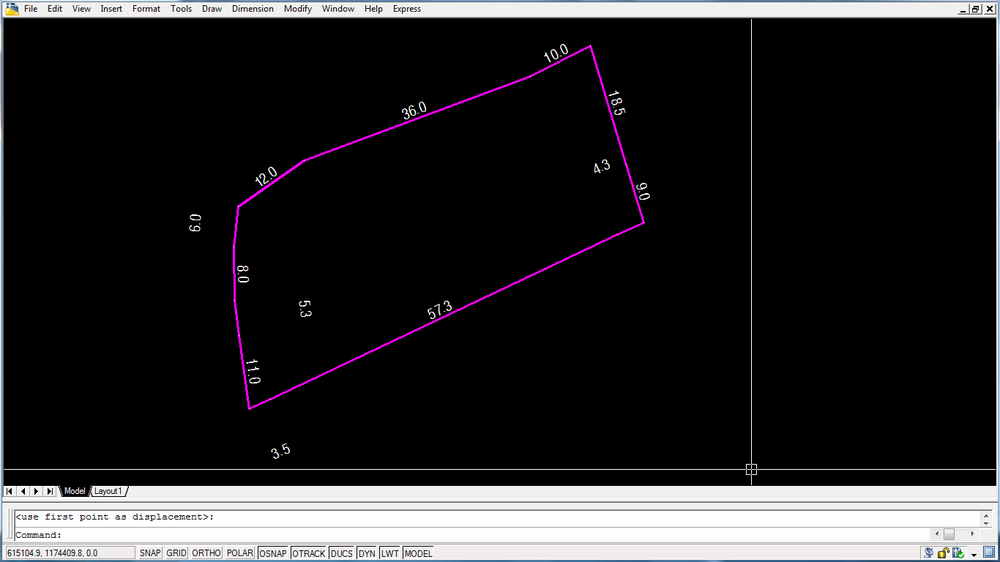The height and width of the screenshot is (562, 1000).
Task: Click the Clean Screen icon
Action: point(989,552)
